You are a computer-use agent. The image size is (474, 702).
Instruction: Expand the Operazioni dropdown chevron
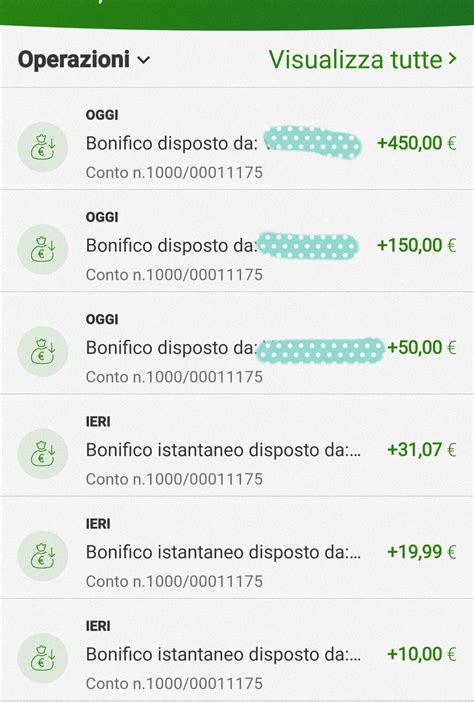pos(144,60)
